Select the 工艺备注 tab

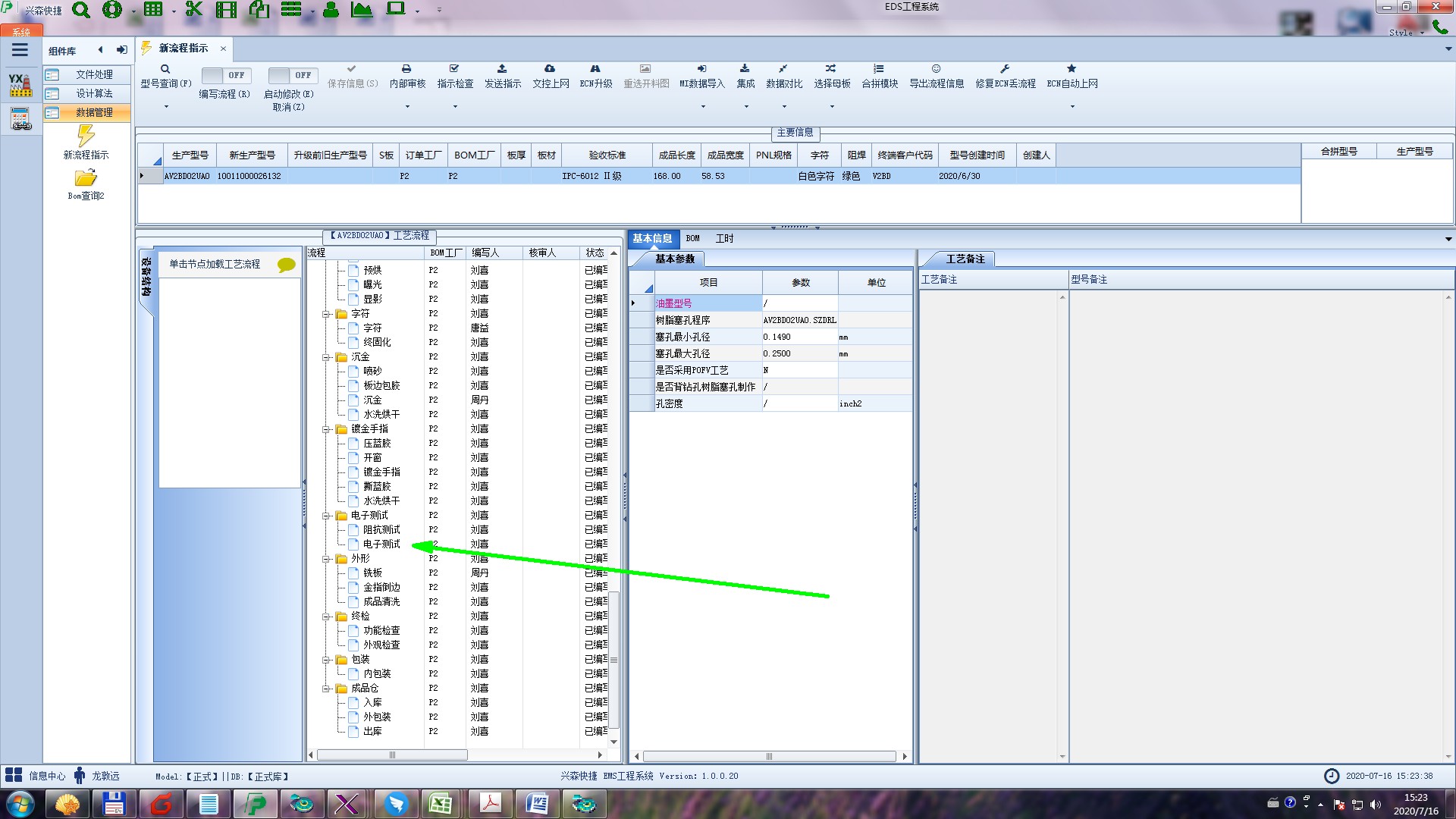[x=965, y=259]
